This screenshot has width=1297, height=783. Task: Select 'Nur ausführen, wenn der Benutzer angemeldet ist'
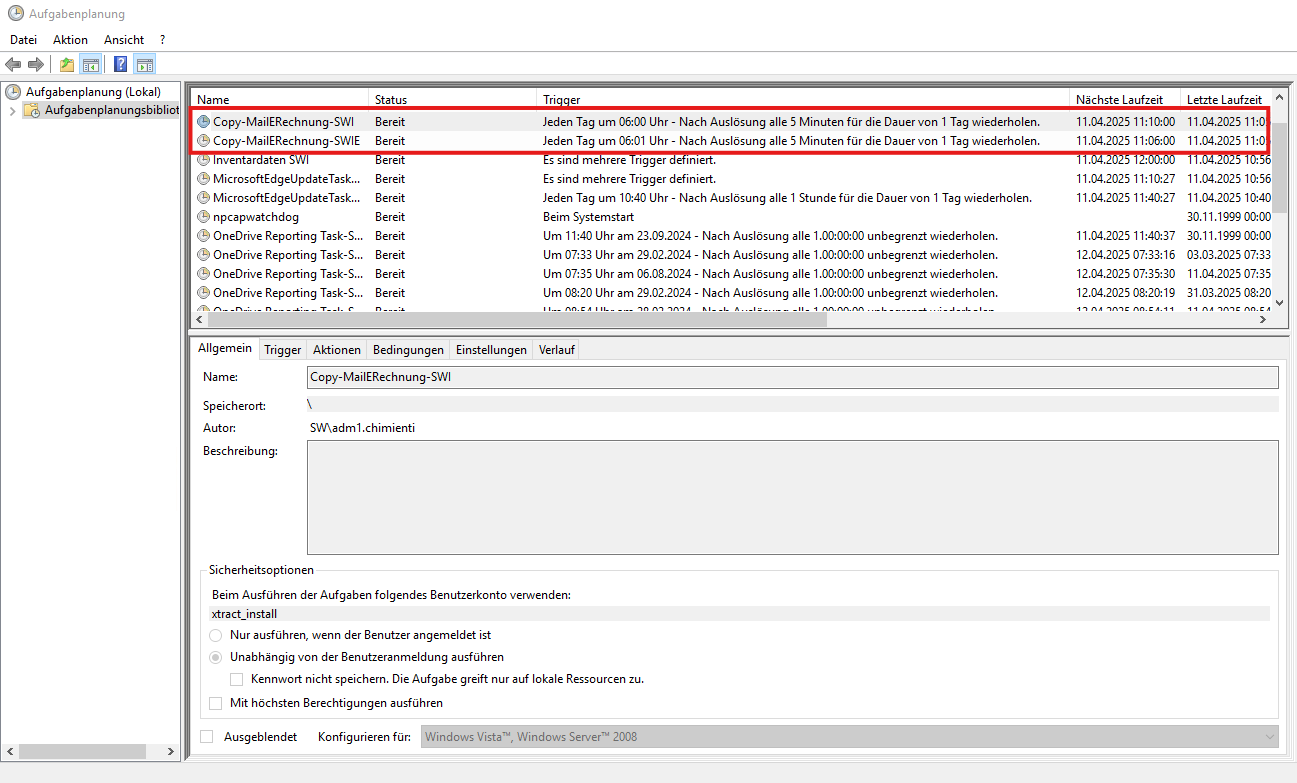click(x=216, y=635)
